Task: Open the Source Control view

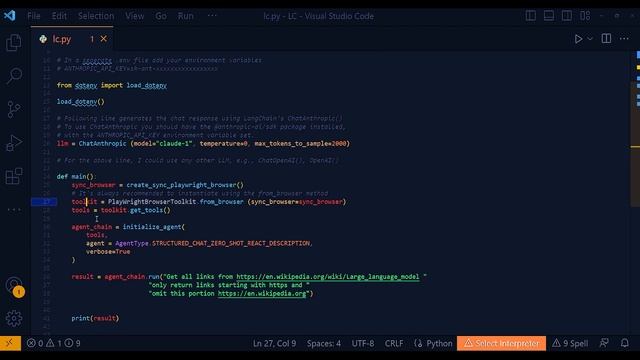Action: coord(14,109)
